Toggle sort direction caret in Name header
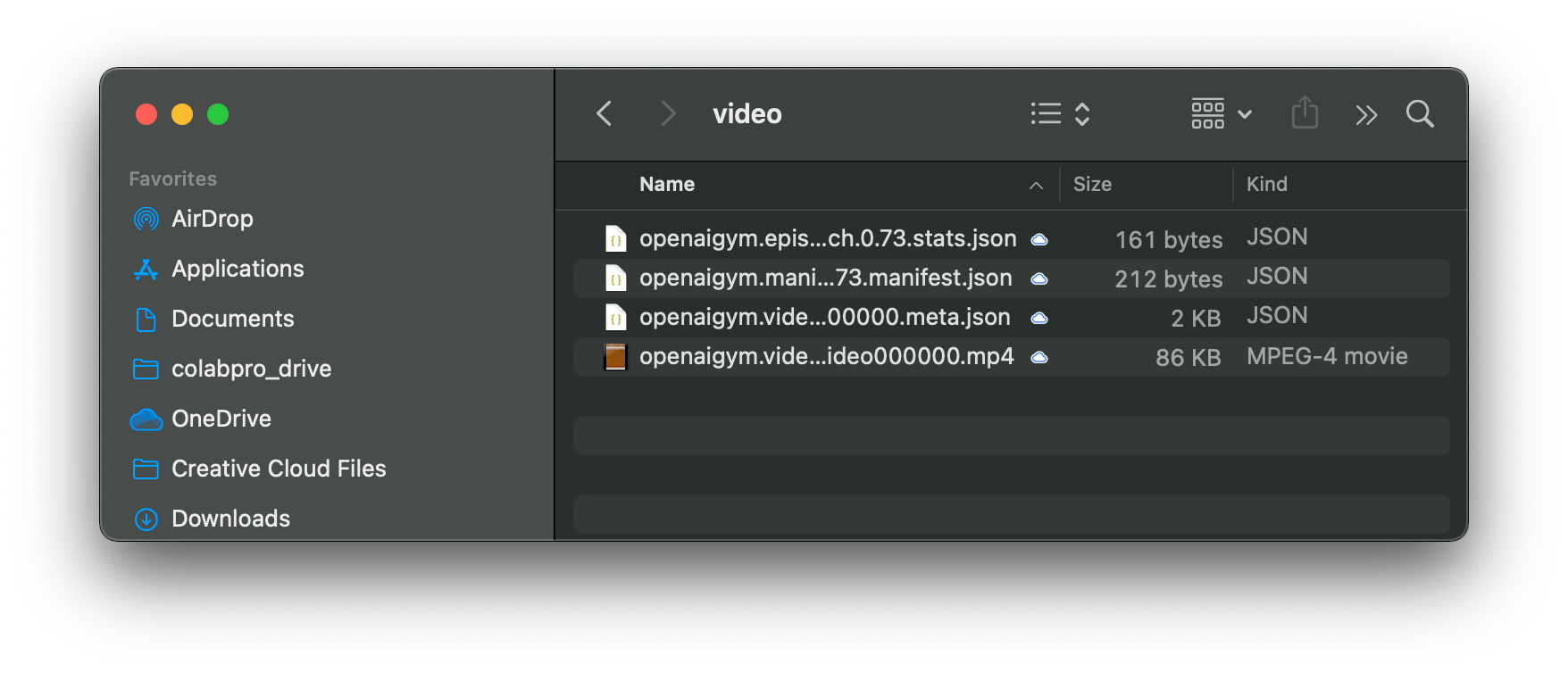The width and height of the screenshot is (1568, 673). [x=1036, y=185]
